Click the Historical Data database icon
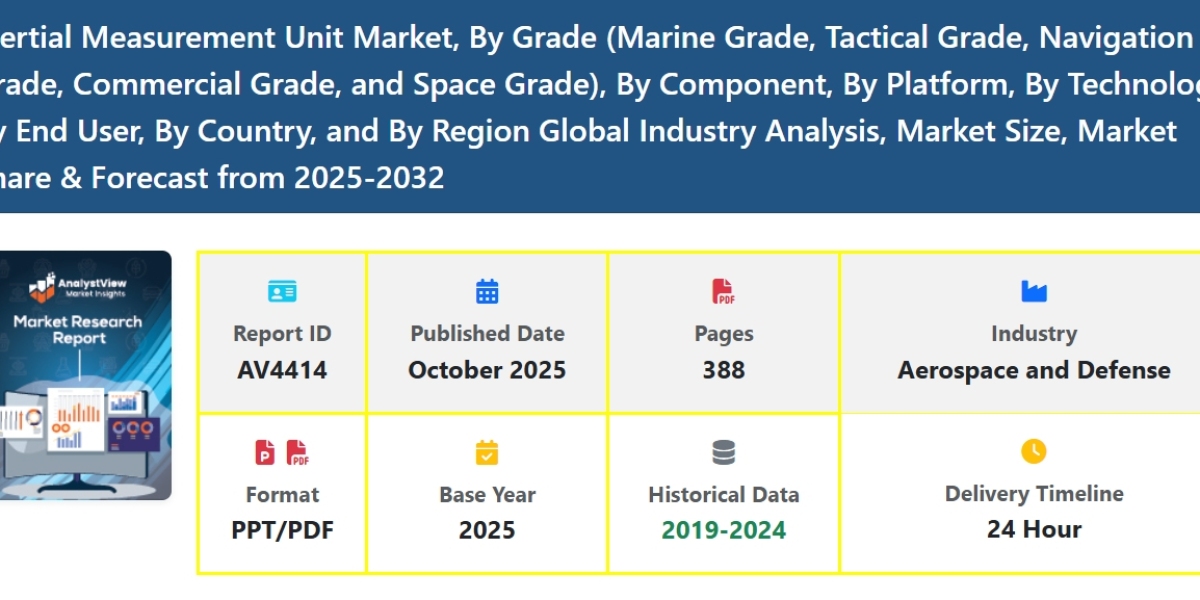This screenshot has height=600, width=1200. coord(723,453)
